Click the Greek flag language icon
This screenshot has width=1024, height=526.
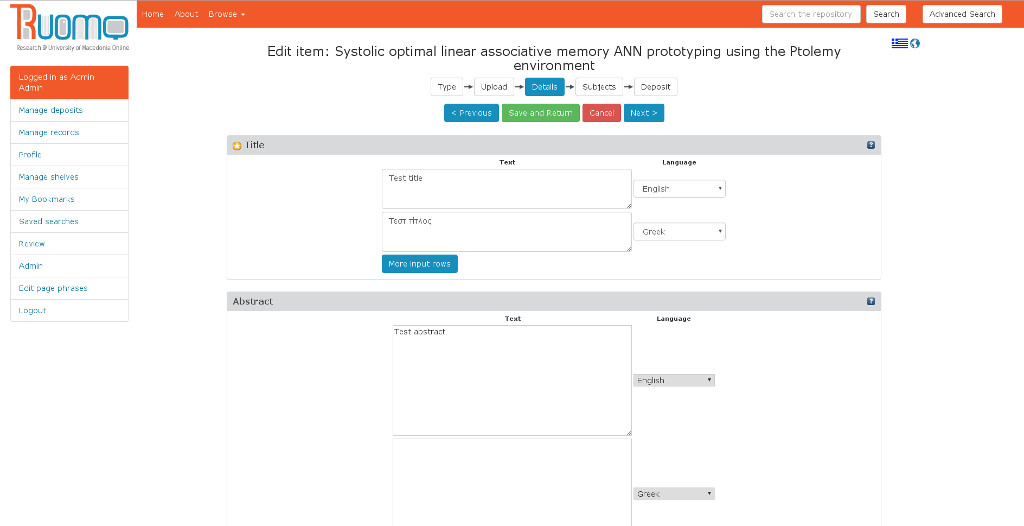pos(899,43)
